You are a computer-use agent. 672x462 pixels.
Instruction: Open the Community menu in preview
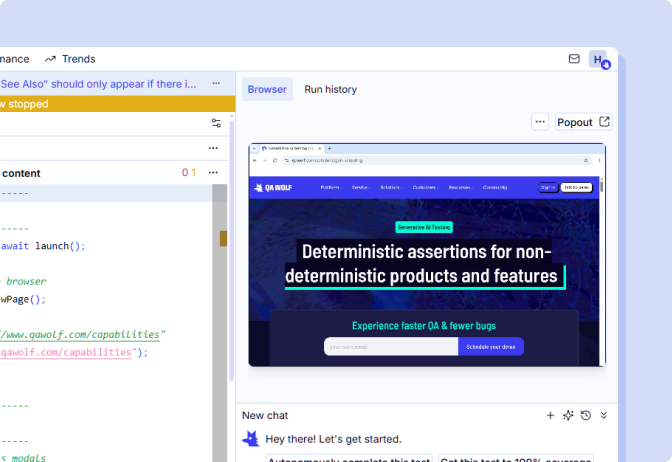coord(495,187)
